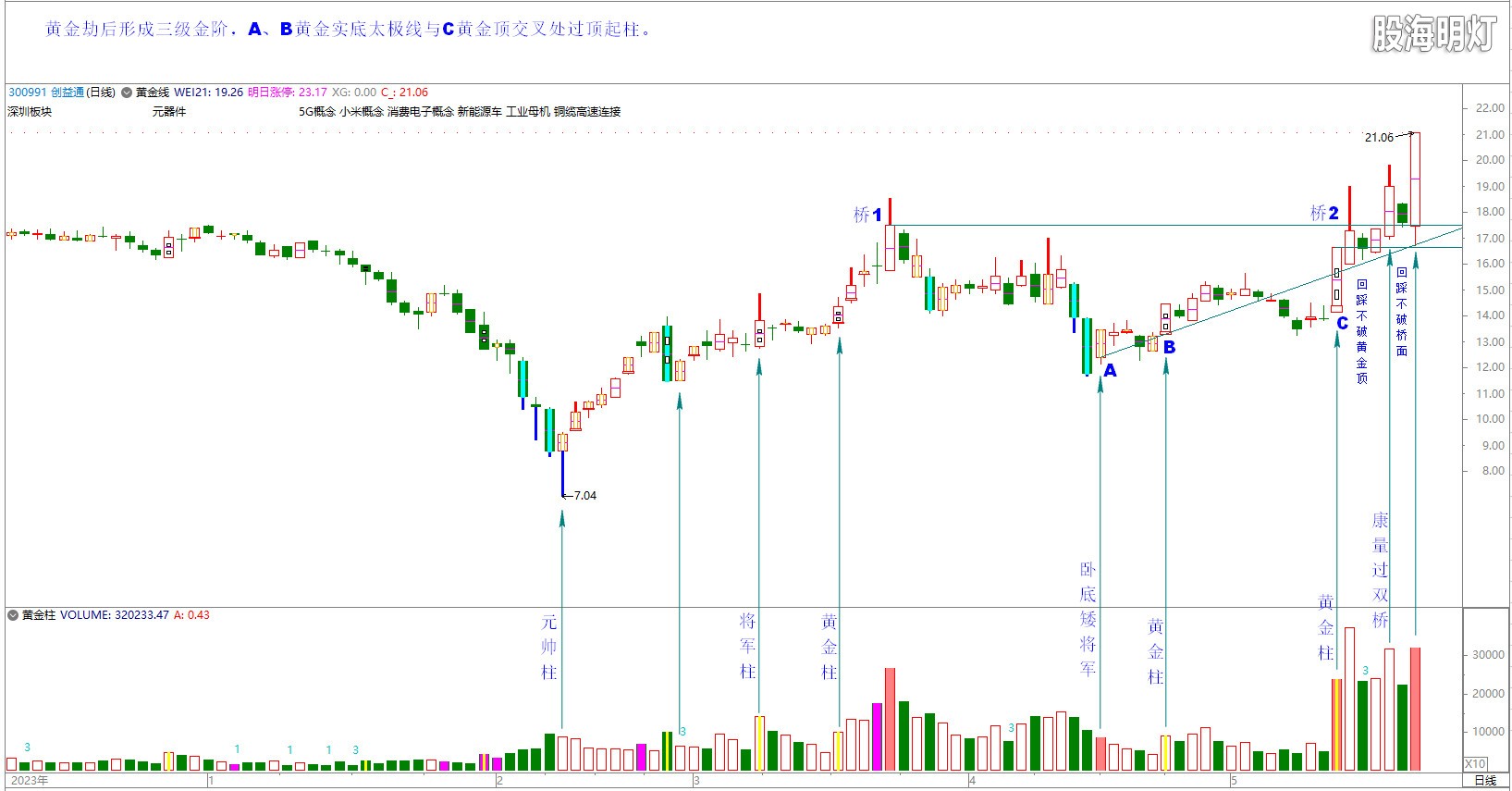Click the 30000 tick on the volume axis

(1488, 655)
